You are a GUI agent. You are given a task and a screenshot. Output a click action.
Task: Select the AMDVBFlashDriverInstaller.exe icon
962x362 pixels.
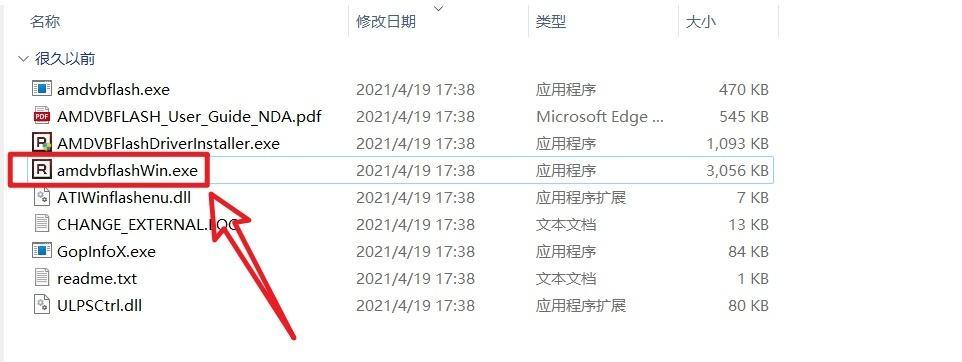[x=41, y=143]
